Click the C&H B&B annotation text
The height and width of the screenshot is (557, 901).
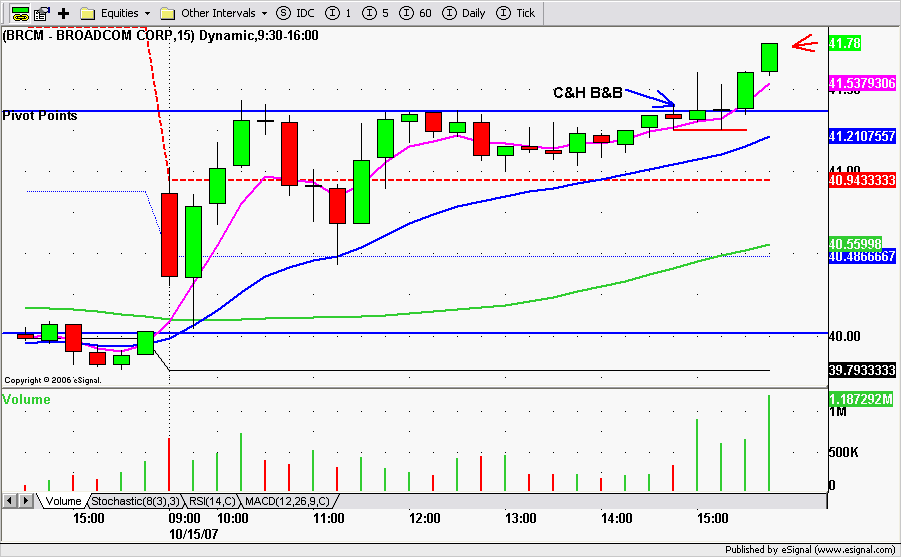[587, 93]
